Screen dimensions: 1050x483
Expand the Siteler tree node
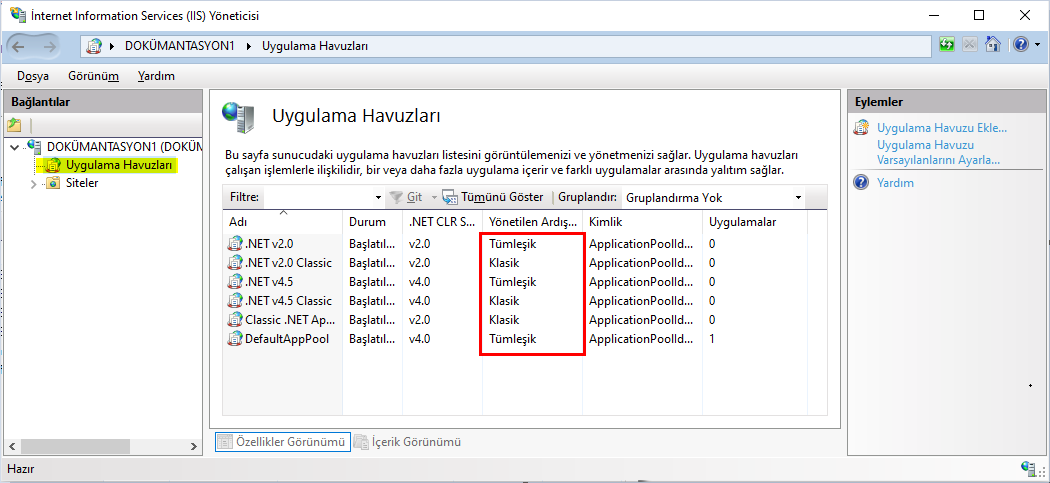pos(34,184)
